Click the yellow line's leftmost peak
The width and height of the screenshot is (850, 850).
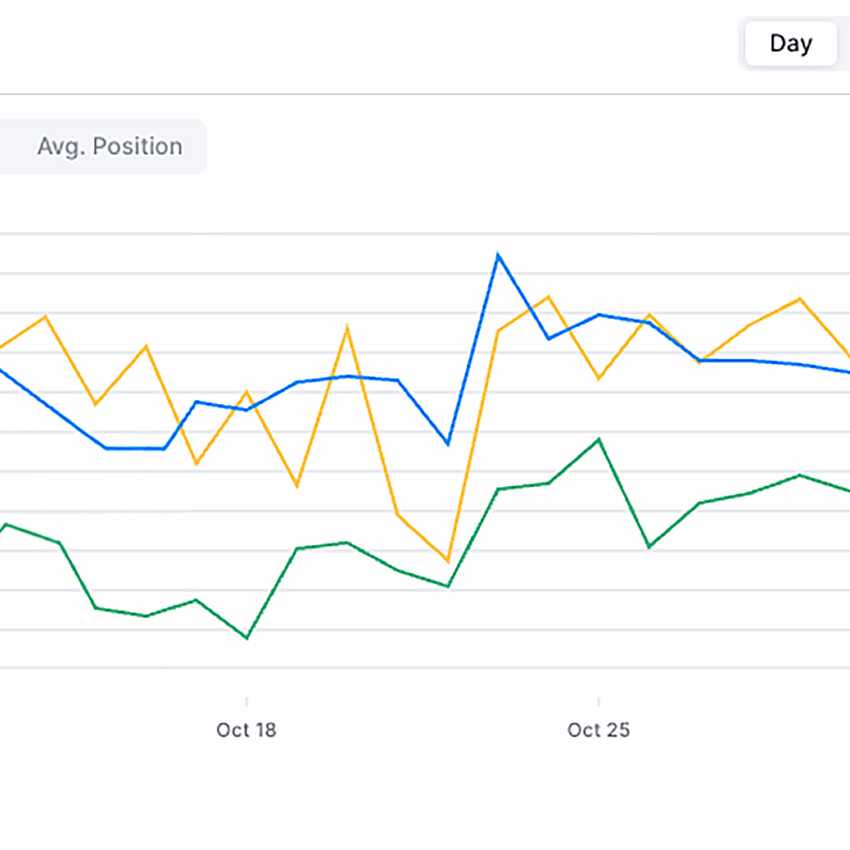(45, 317)
